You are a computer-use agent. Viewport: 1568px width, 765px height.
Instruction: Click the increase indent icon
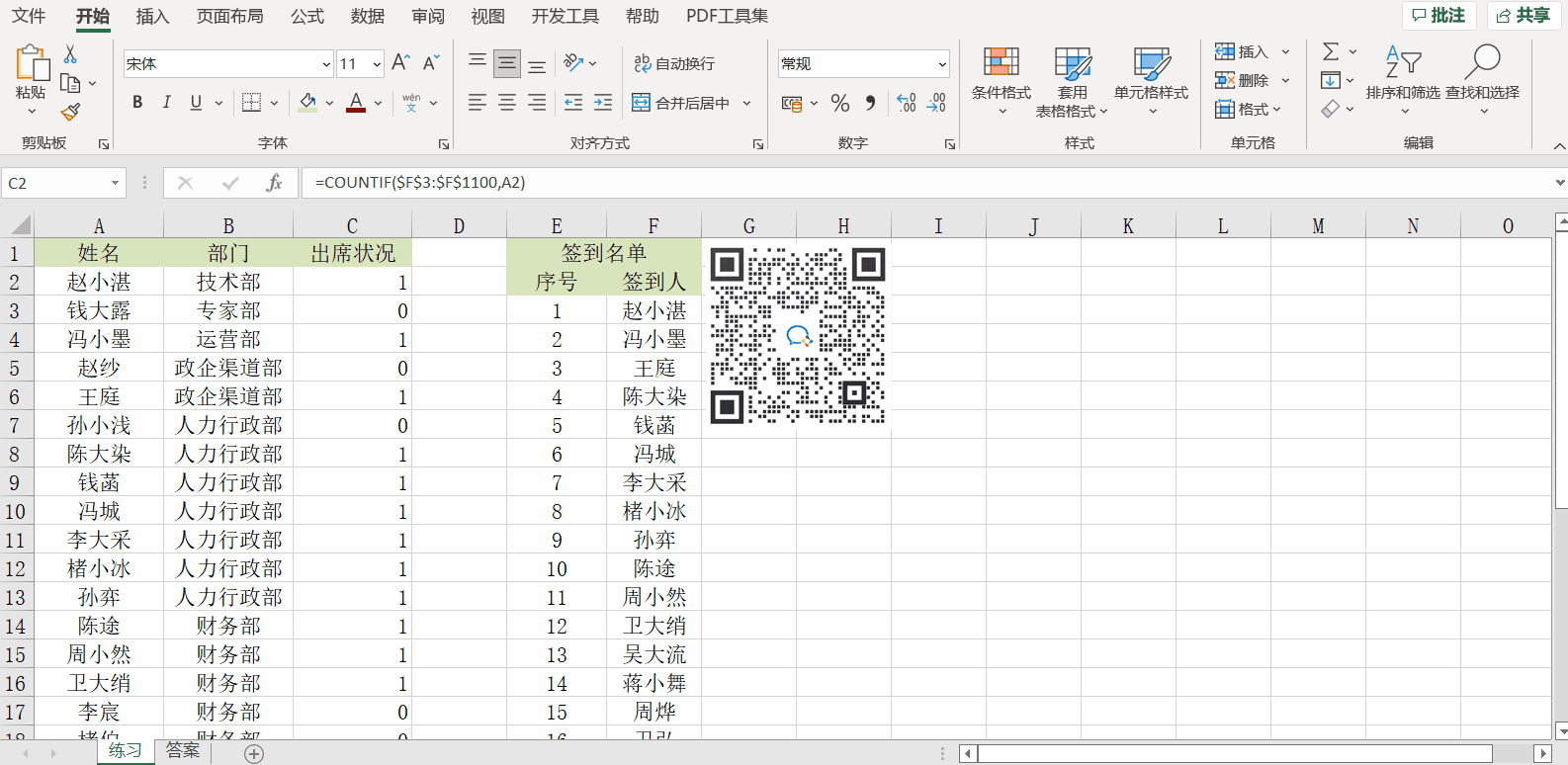[603, 102]
